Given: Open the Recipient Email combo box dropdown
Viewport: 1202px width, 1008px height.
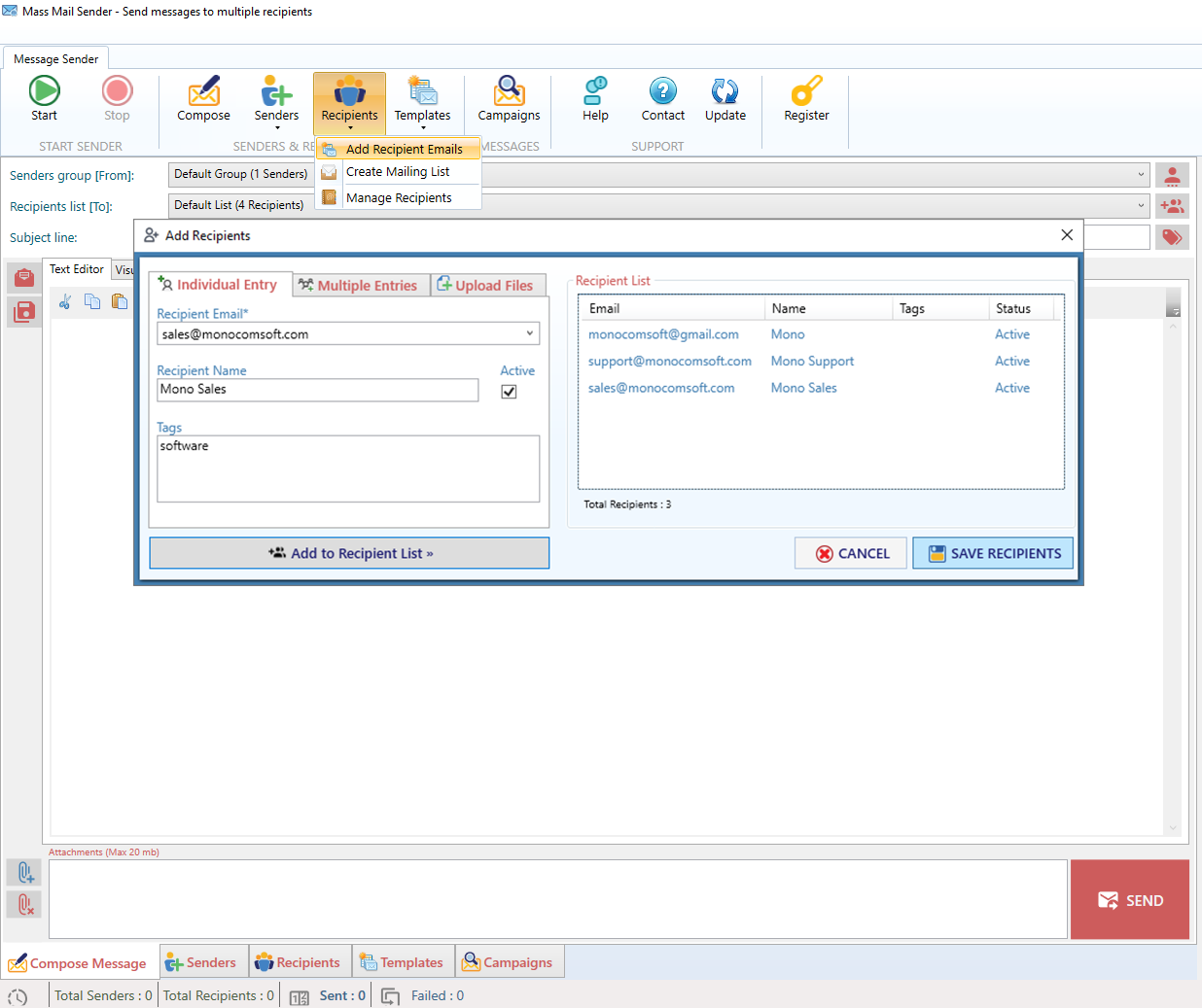Looking at the screenshot, I should (530, 333).
